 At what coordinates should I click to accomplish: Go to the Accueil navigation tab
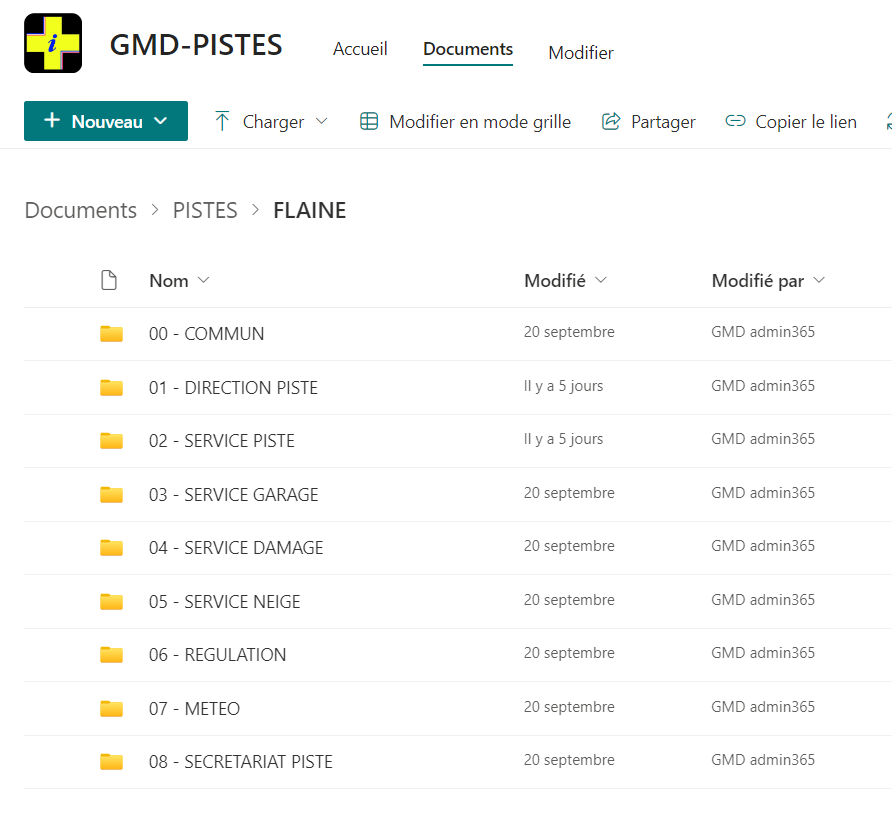pos(360,49)
